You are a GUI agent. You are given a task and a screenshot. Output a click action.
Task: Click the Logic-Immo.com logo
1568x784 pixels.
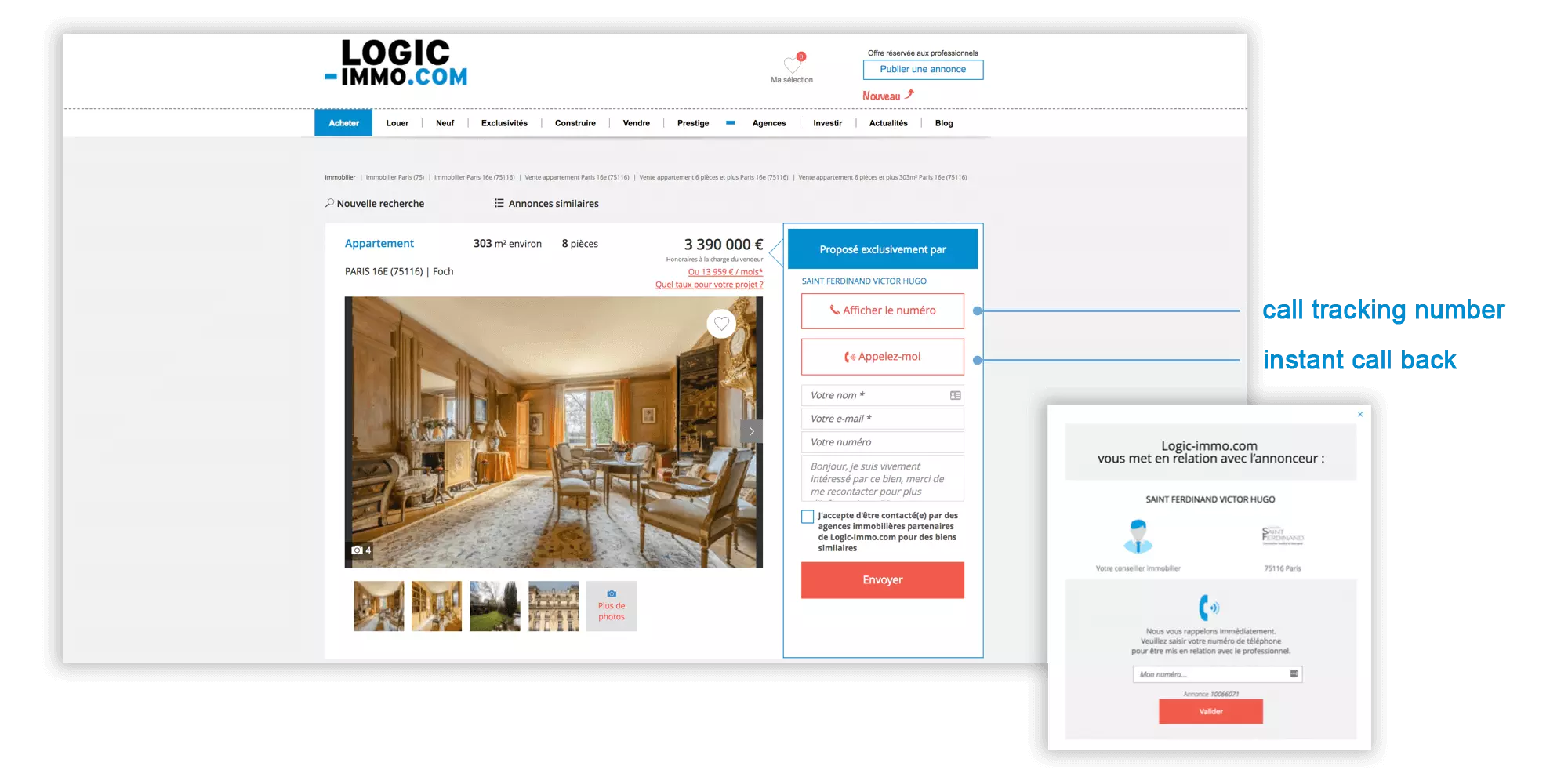coord(396,62)
